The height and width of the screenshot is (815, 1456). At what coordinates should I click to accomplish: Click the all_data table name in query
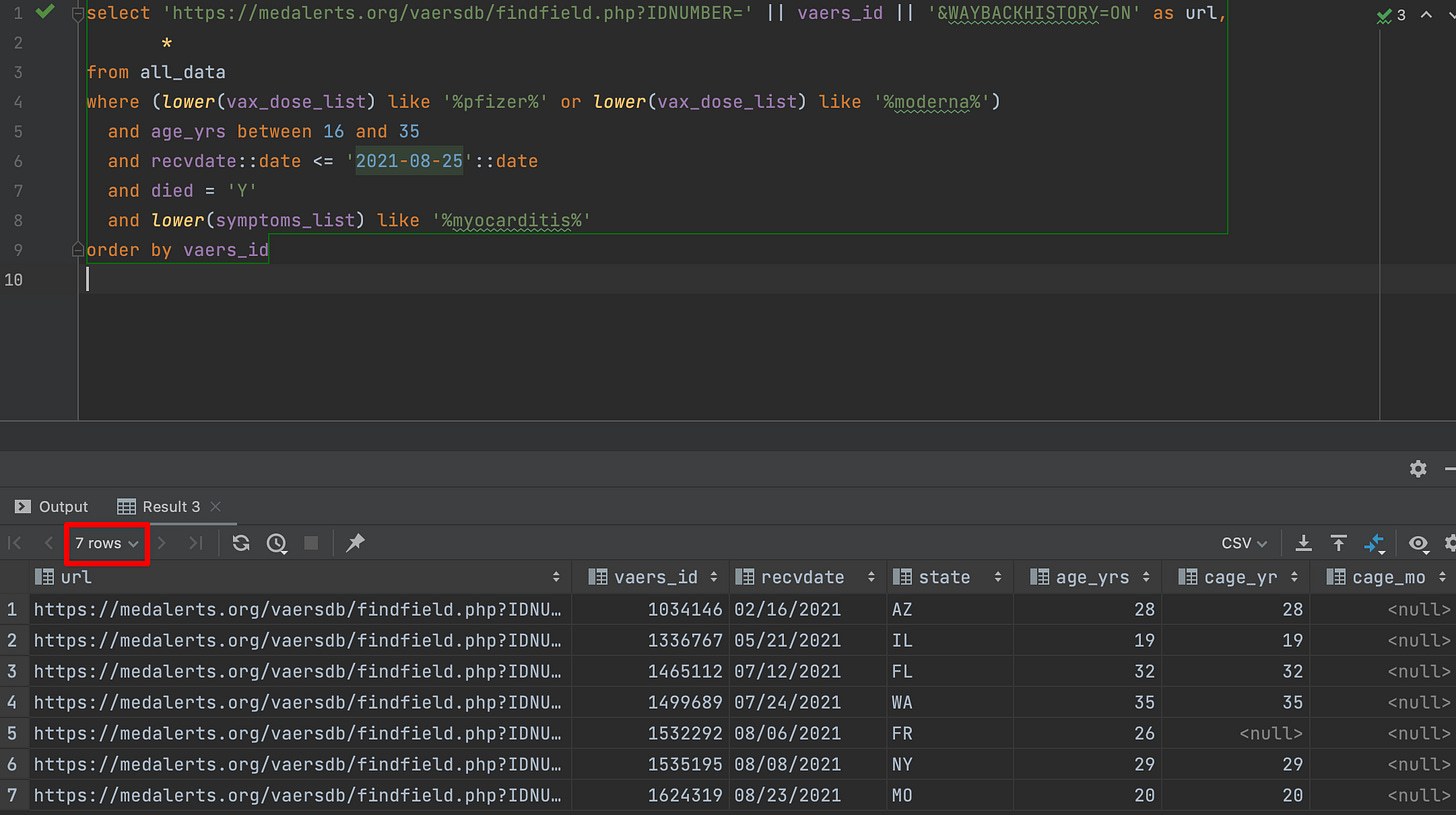183,73
